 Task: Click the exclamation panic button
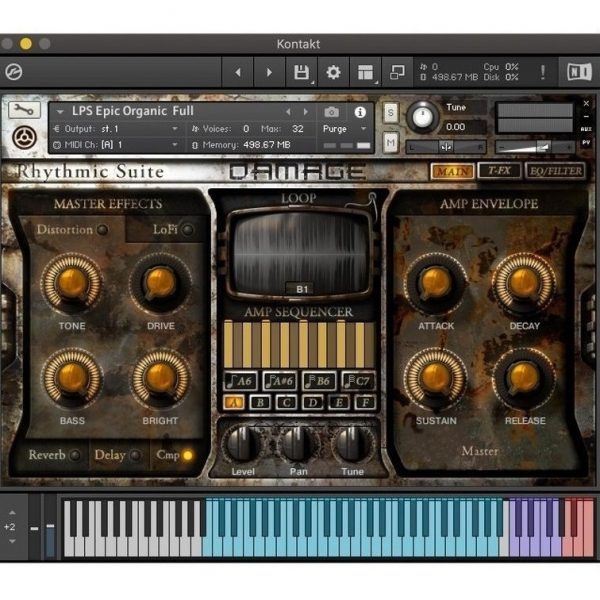coord(543,72)
